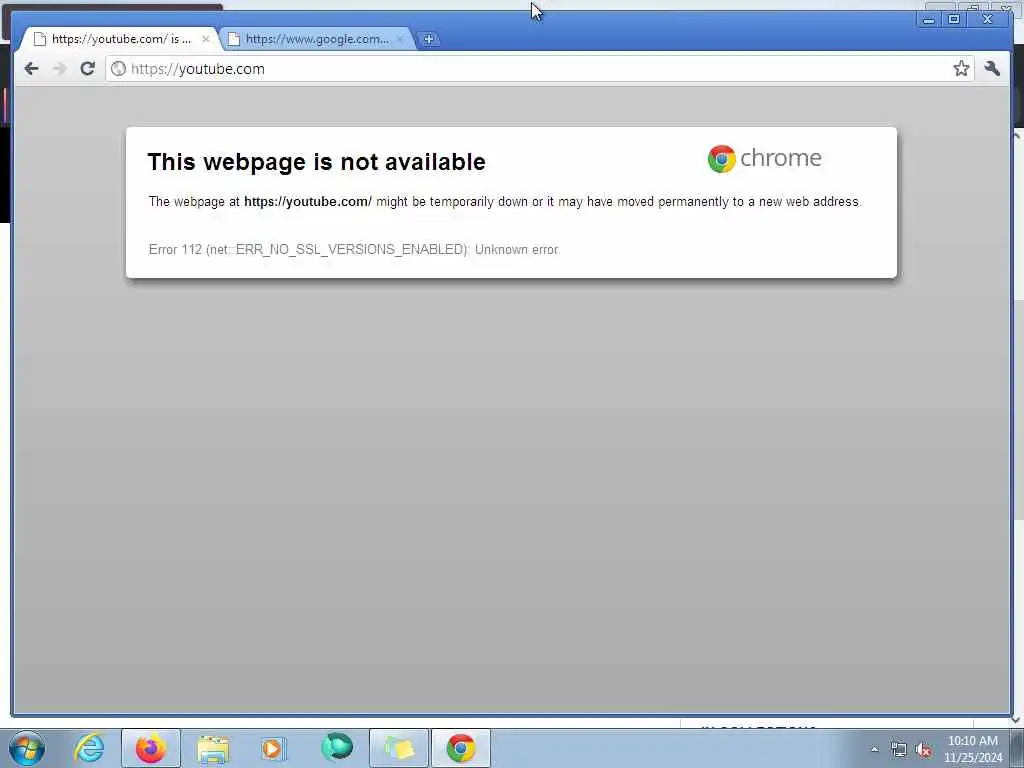The width and height of the screenshot is (1024, 768).
Task: Minimize the Chrome window
Action: click(928, 20)
